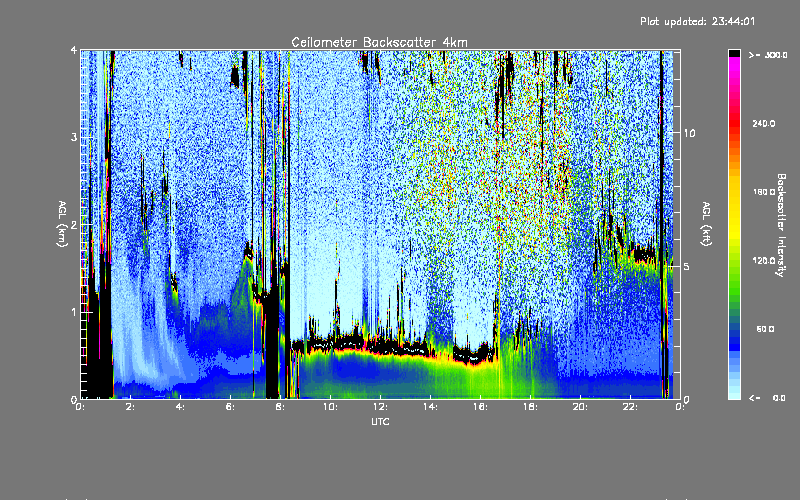The height and width of the screenshot is (500, 800).
Task: Select the '10:' UTC time tick label
Action: pos(330,407)
